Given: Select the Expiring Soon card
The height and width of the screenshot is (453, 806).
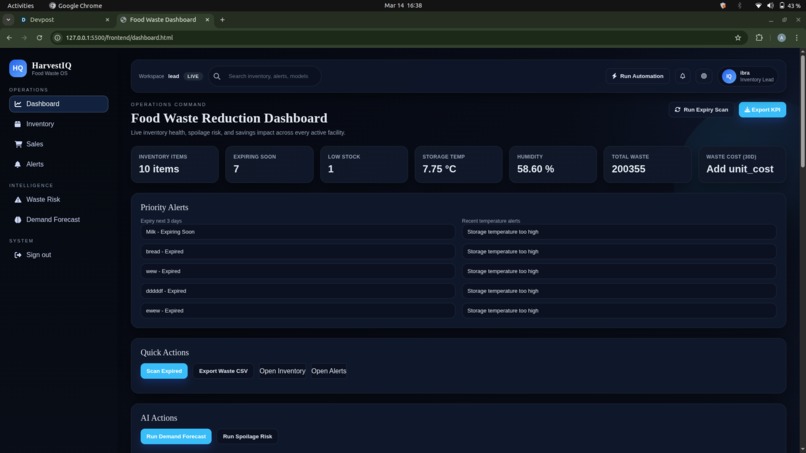Looking at the screenshot, I should pos(269,164).
